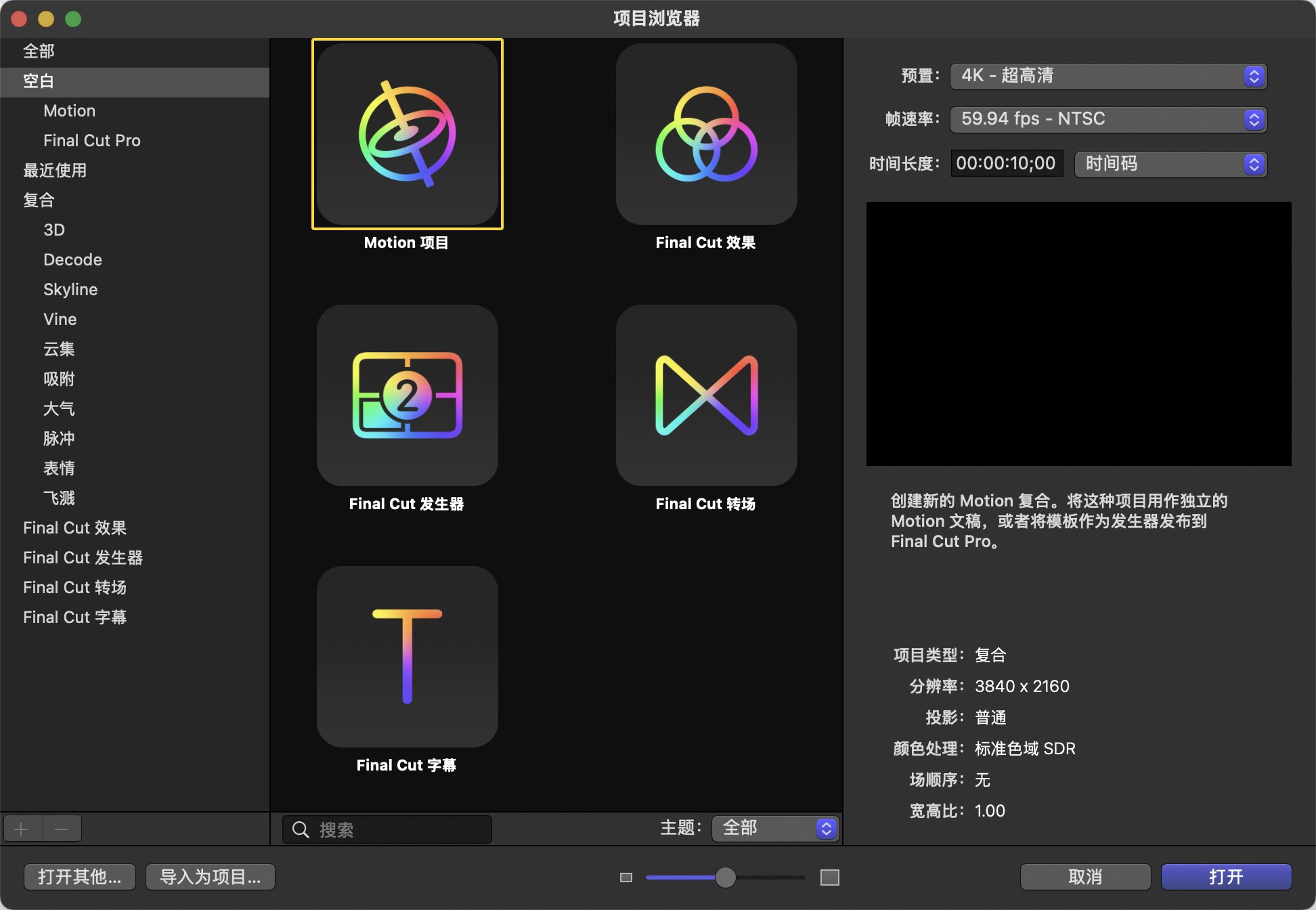Click the add folder plus icon
The height and width of the screenshot is (910, 1316).
pyautogui.click(x=22, y=827)
